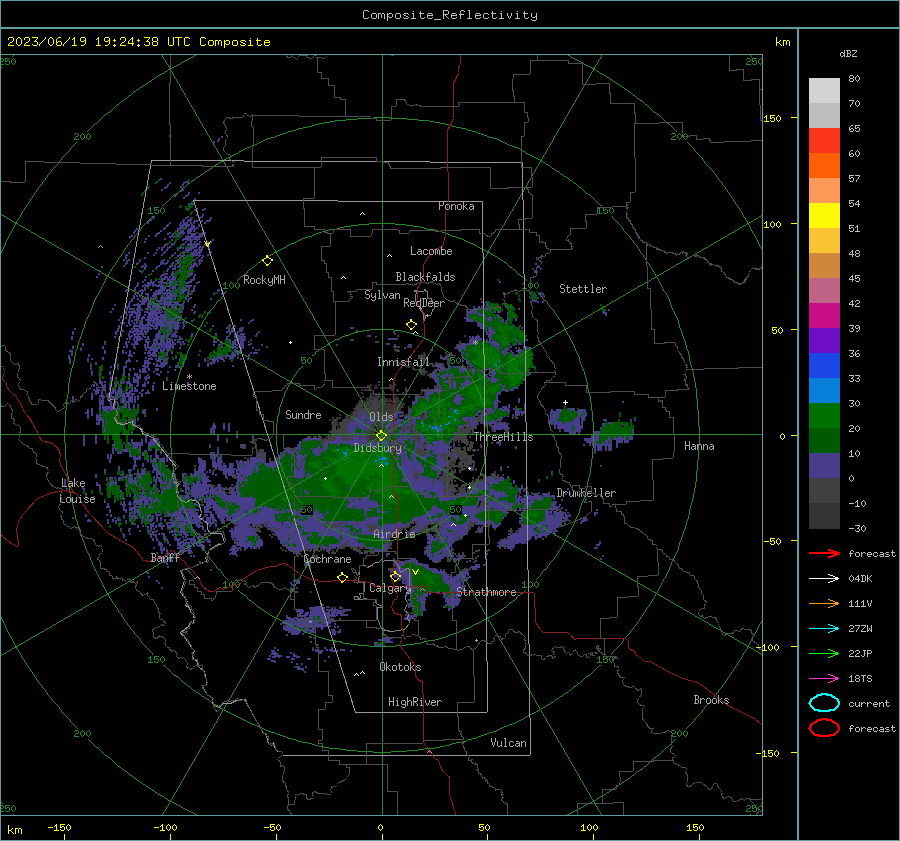This screenshot has height=841, width=900.
Task: Click the Airdrie city label
Action: pos(394,534)
